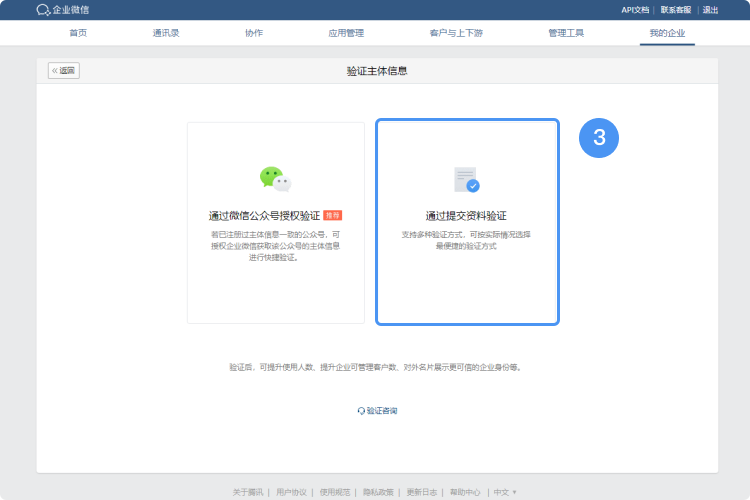The image size is (750, 500).
Task: Click the green WeChat official account icon
Action: (x=275, y=179)
